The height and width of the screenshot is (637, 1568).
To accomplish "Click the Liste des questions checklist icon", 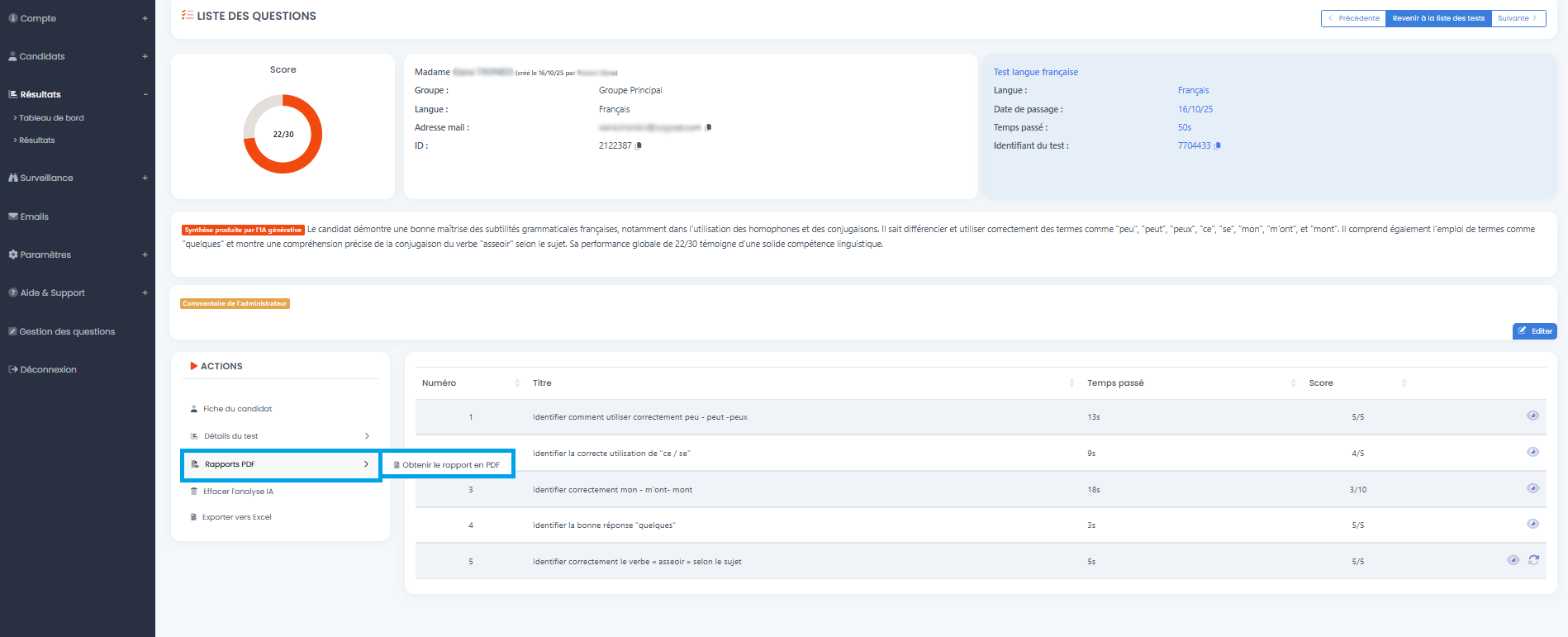I will click(x=188, y=15).
